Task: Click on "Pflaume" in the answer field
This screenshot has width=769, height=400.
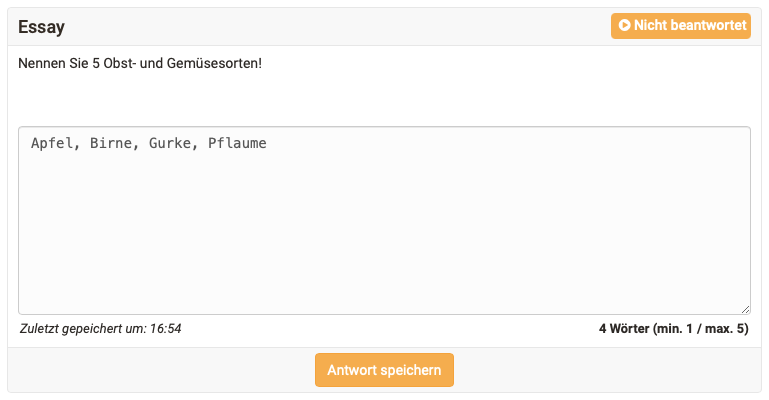Action: click(x=237, y=143)
